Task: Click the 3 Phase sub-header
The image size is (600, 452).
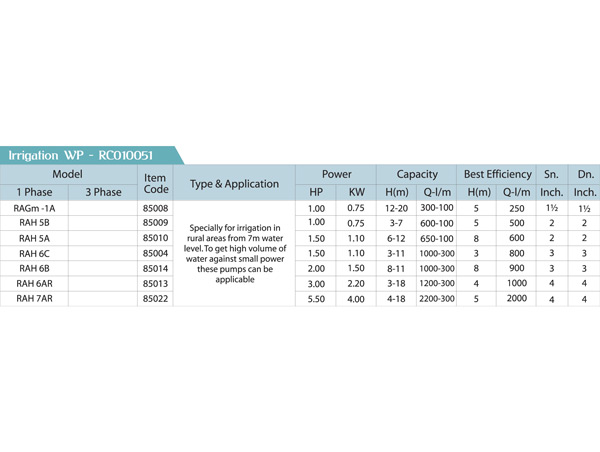Action: tap(102, 192)
